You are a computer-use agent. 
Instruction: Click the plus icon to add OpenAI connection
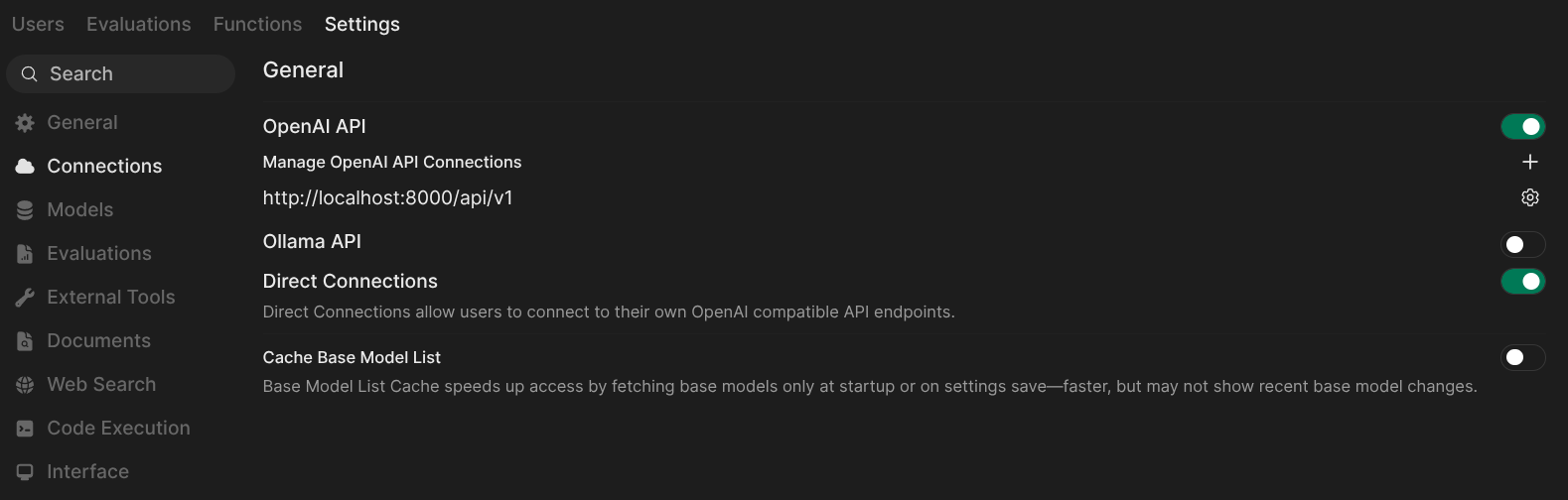pyautogui.click(x=1529, y=162)
